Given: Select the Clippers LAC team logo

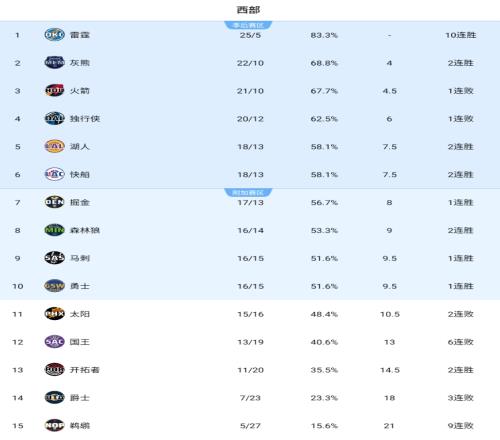Looking at the screenshot, I should click(54, 174).
